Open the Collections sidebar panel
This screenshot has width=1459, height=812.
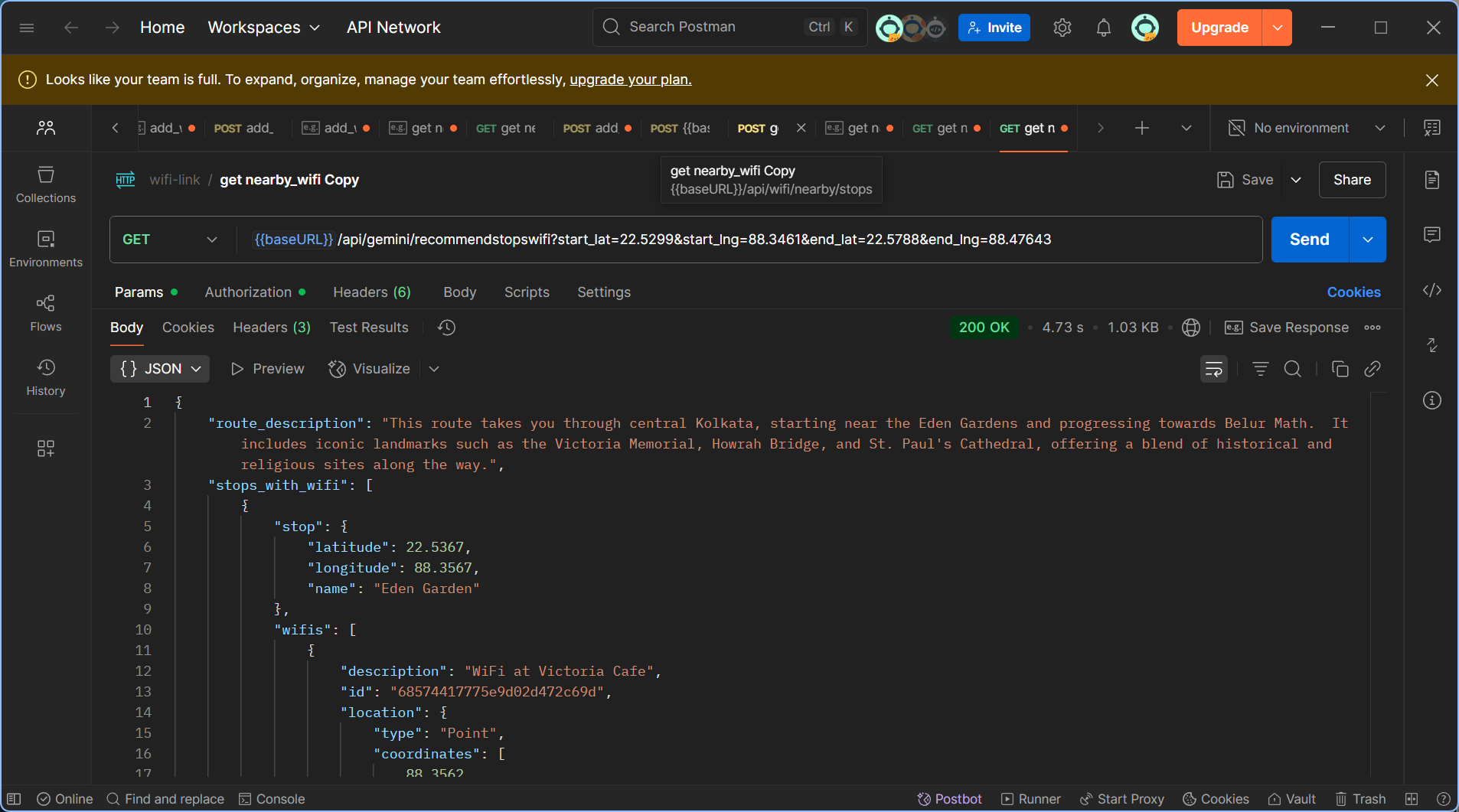pos(46,184)
